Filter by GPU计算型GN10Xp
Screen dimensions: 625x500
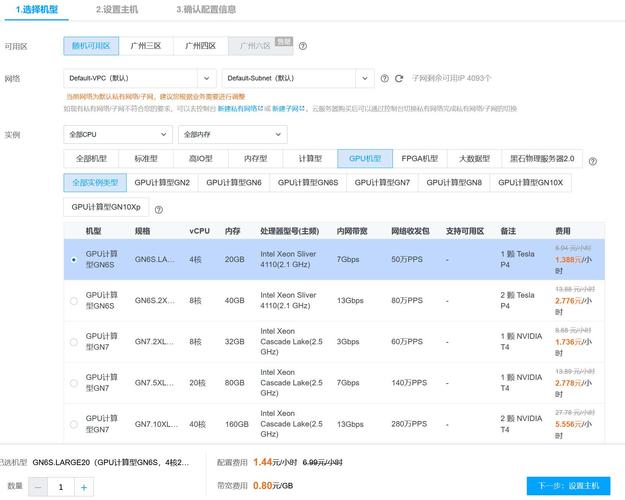click(106, 207)
